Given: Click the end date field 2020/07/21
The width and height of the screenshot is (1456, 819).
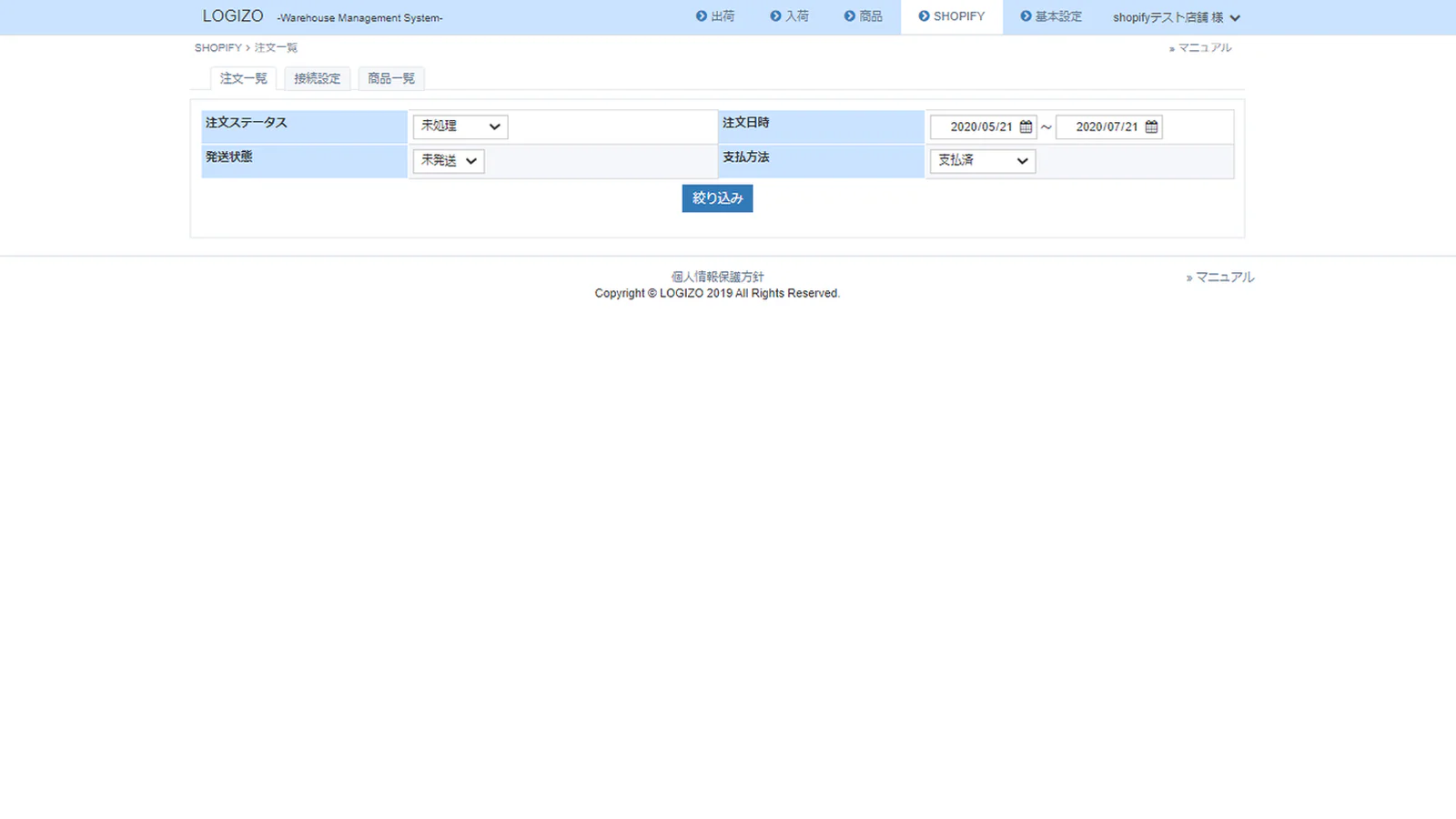Looking at the screenshot, I should click(1108, 126).
